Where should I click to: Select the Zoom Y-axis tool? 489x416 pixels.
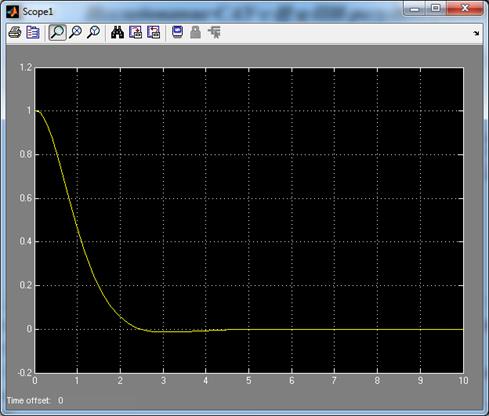pos(94,33)
